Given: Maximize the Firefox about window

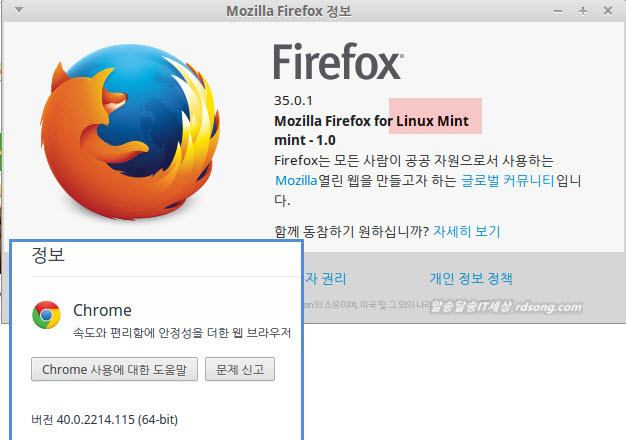Looking at the screenshot, I should [x=583, y=11].
